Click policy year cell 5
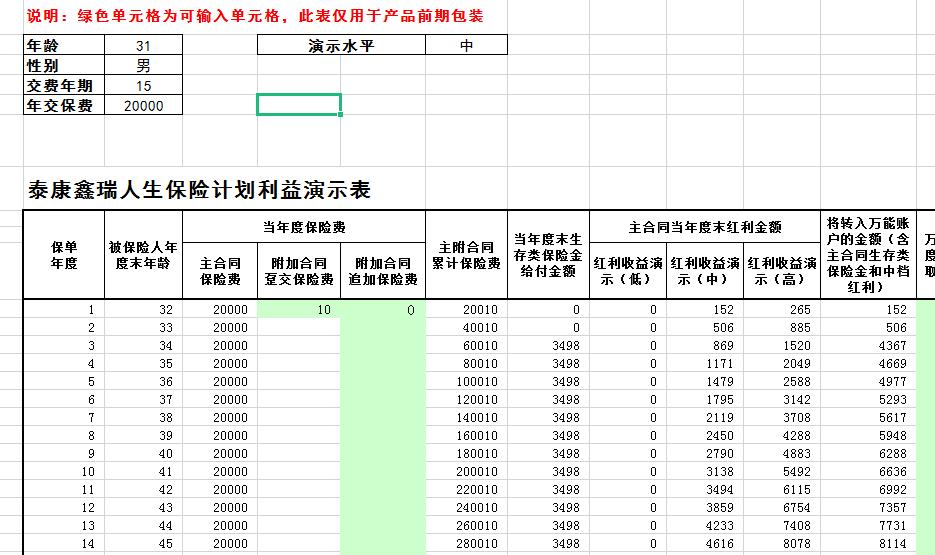This screenshot has height=555, width=935. pos(64,382)
